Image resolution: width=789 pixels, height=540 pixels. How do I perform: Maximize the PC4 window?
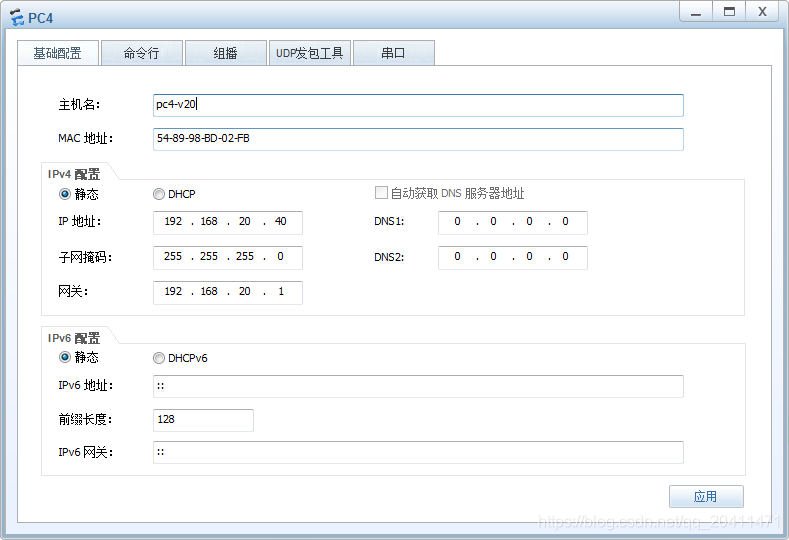pos(729,12)
